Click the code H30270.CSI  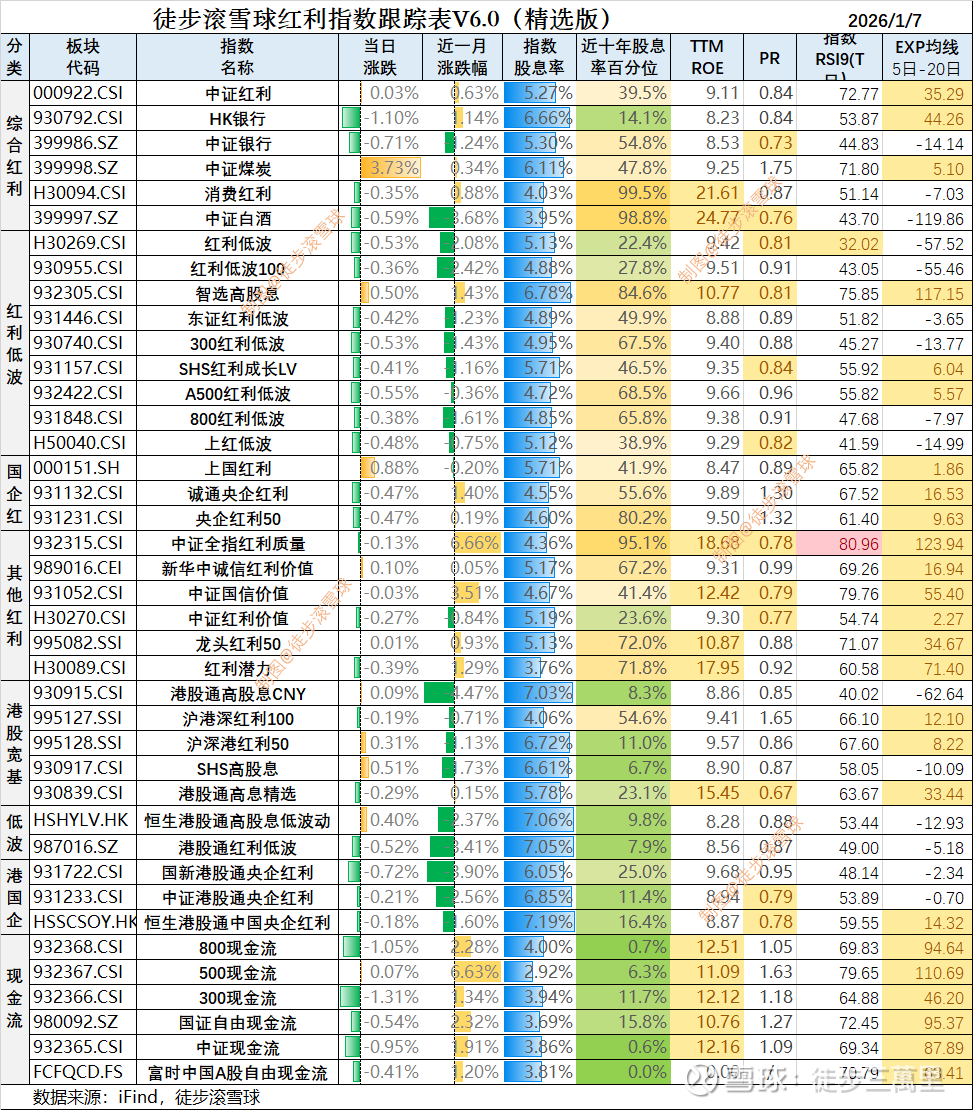click(79, 618)
